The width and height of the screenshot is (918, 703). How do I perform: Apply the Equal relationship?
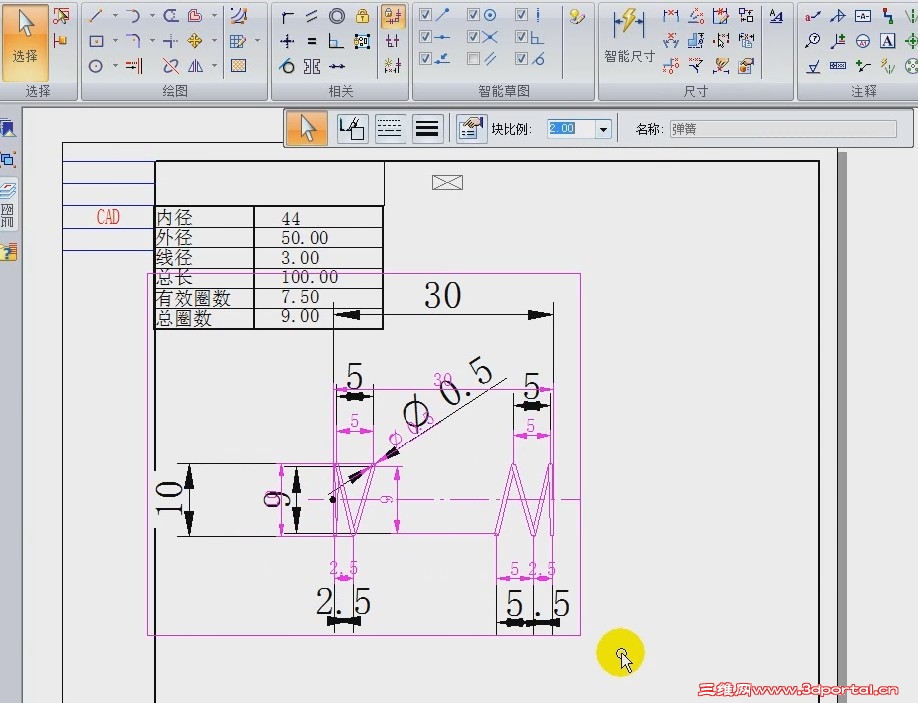(x=311, y=41)
